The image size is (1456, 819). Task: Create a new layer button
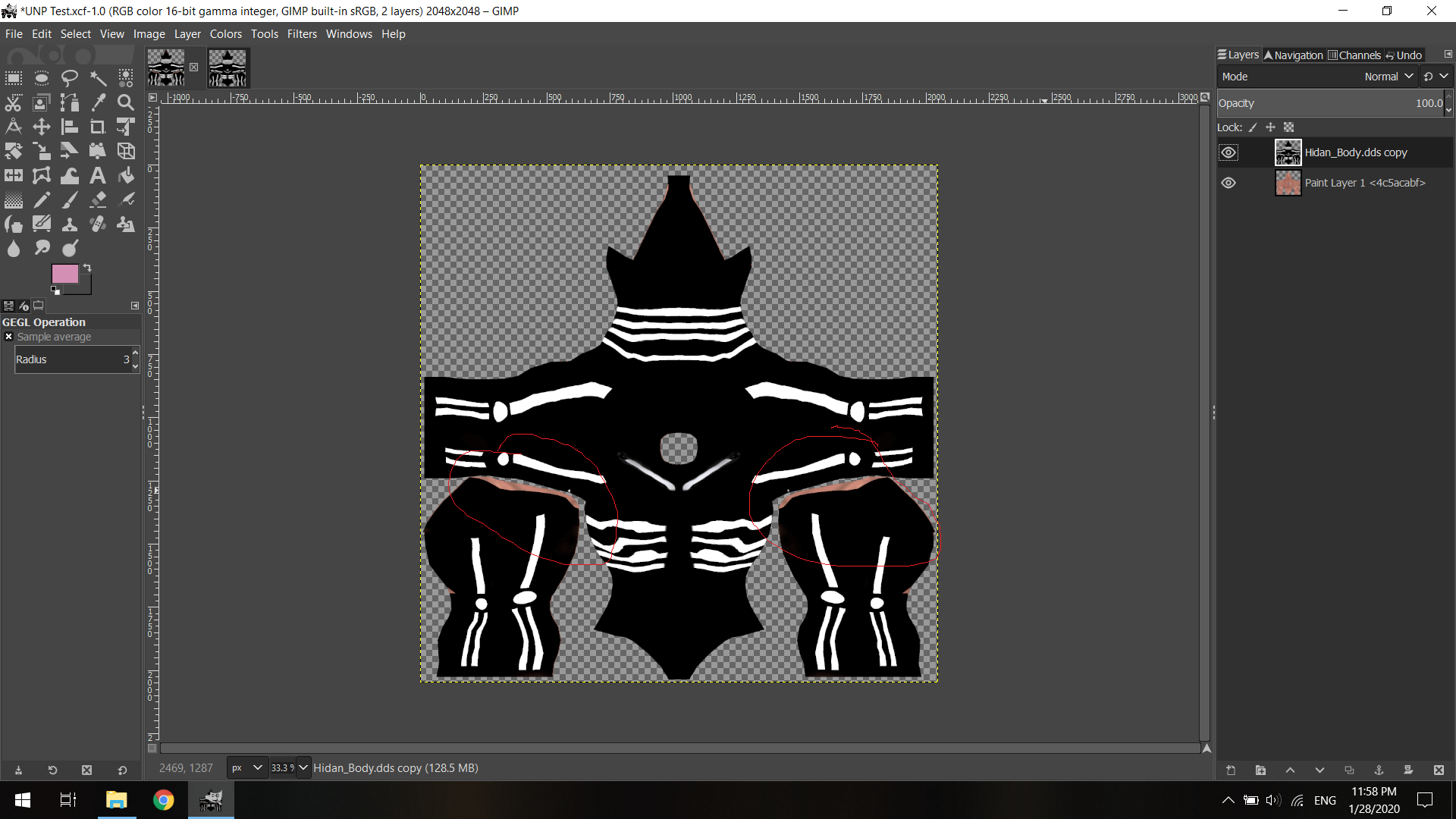(1231, 770)
